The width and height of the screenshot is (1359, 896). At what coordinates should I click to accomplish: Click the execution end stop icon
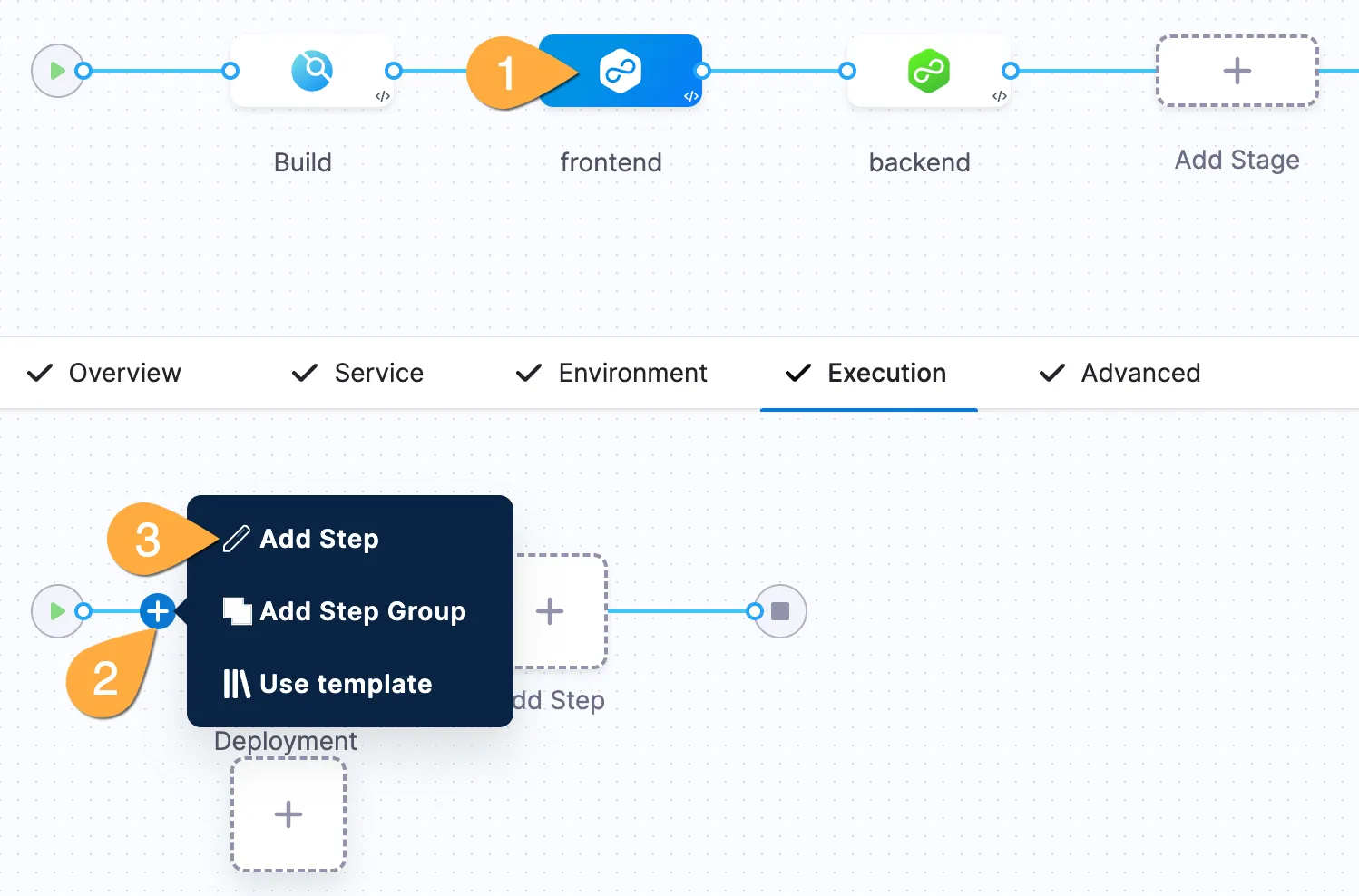pos(780,611)
